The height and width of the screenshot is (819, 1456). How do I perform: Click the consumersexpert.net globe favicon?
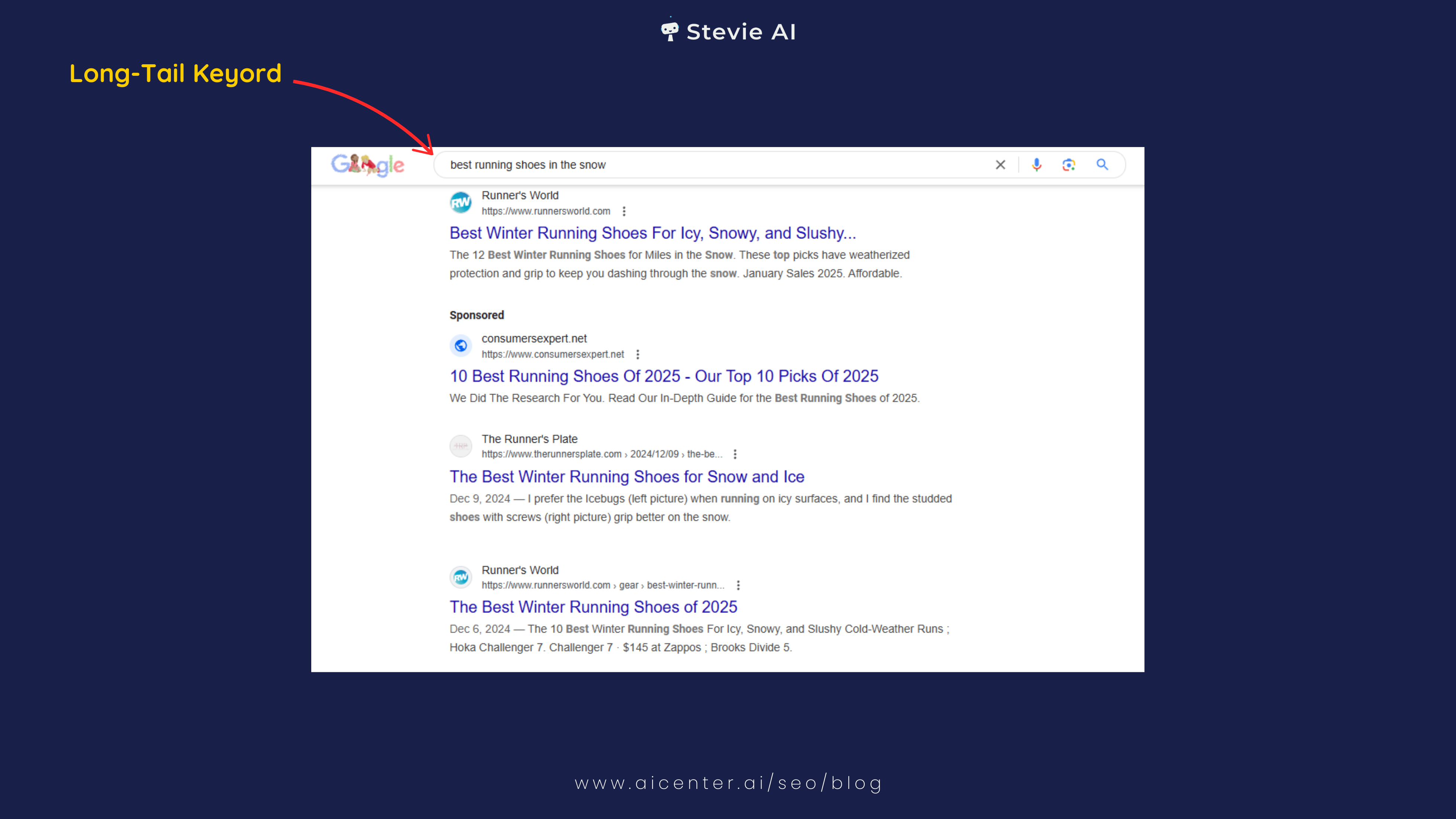pyautogui.click(x=461, y=345)
